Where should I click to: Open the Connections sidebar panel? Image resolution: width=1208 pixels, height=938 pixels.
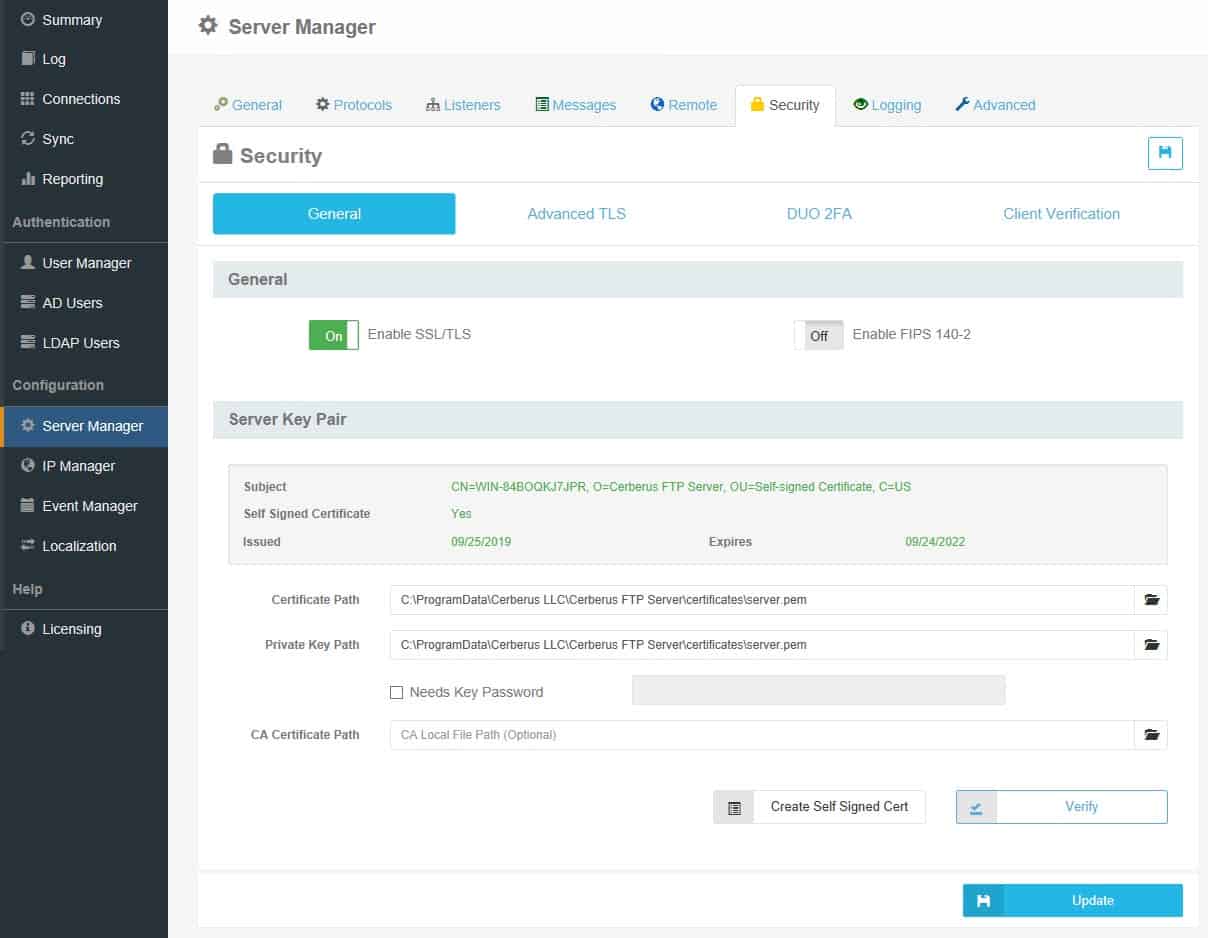(80, 99)
